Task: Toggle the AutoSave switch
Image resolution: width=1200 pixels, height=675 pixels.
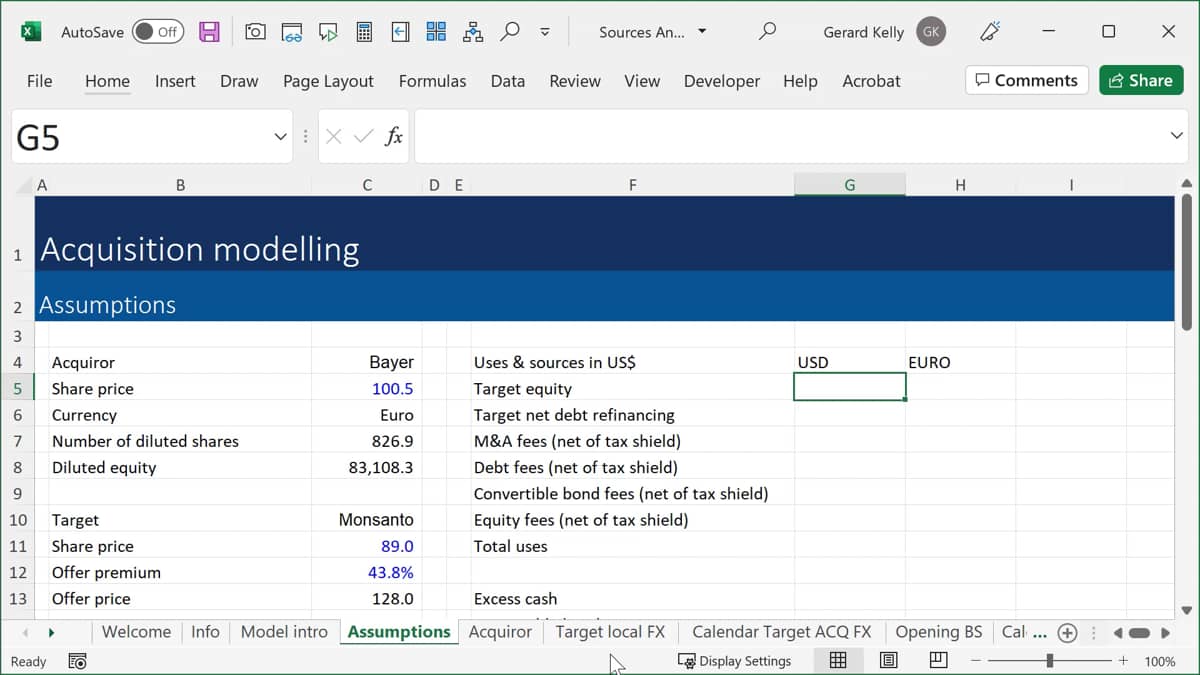Action: 158,32
